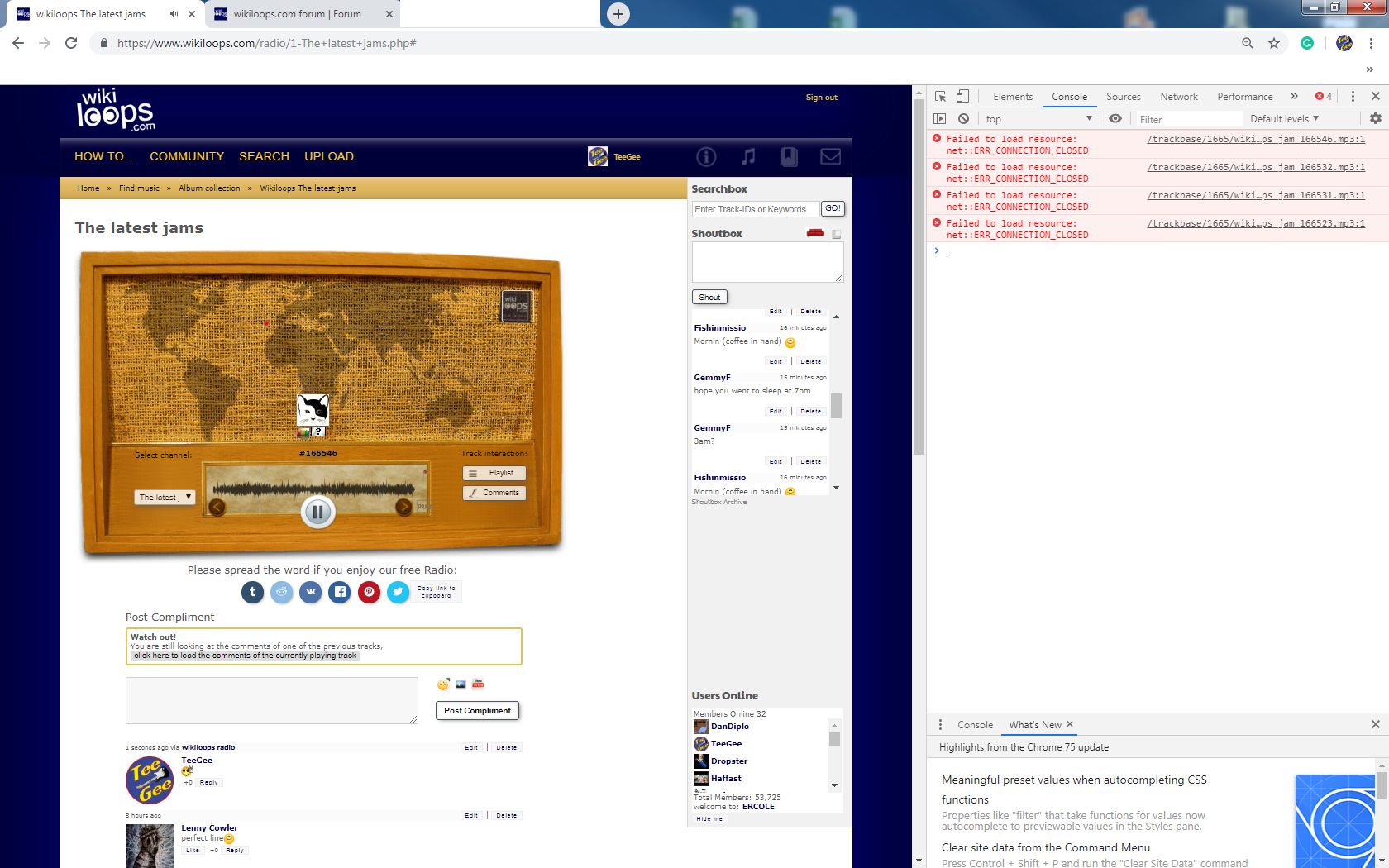The image size is (1389, 868).
Task: Load comments of currently playing track
Action: (x=245, y=656)
